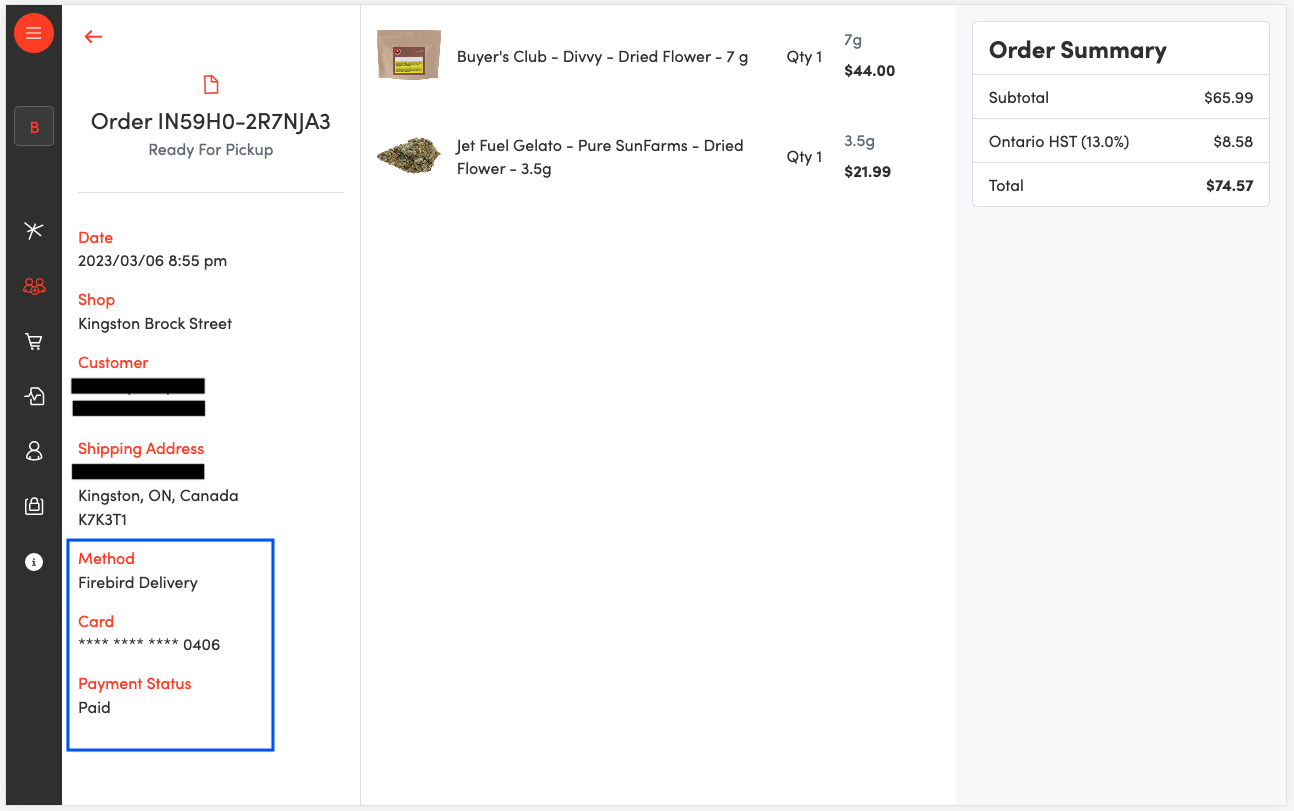Image resolution: width=1294 pixels, height=811 pixels.
Task: Open the shopping cart sidebar icon
Action: point(34,342)
